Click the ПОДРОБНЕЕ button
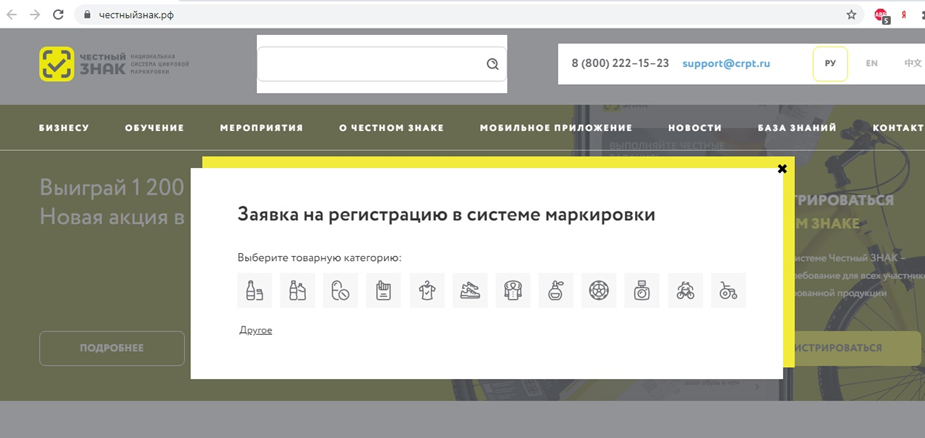The height and width of the screenshot is (438, 925). coord(111,348)
